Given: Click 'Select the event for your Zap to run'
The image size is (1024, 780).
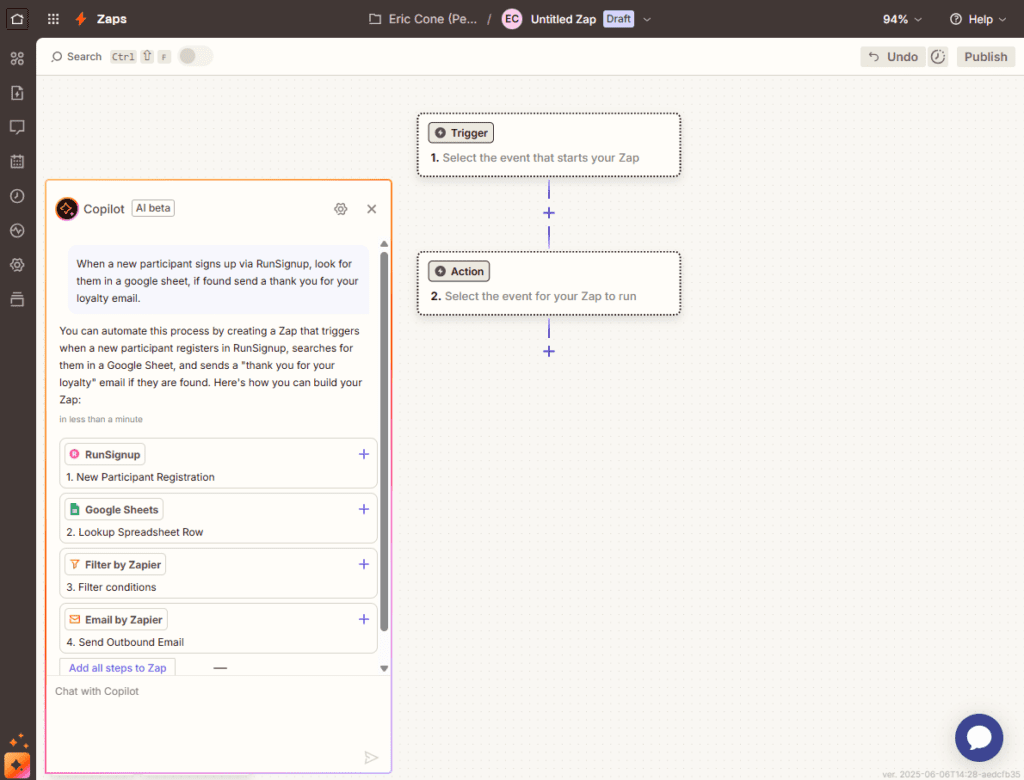Looking at the screenshot, I should pyautogui.click(x=541, y=296).
